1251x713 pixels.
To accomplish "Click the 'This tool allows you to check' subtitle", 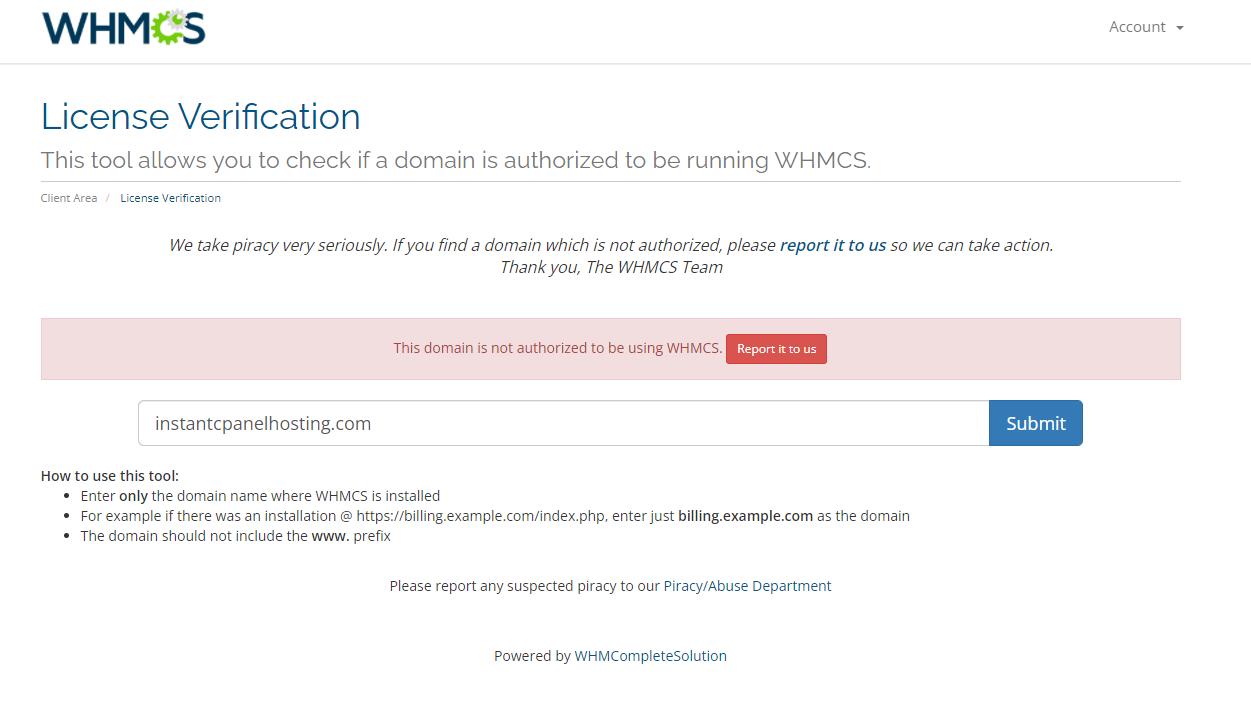I will point(456,160).
